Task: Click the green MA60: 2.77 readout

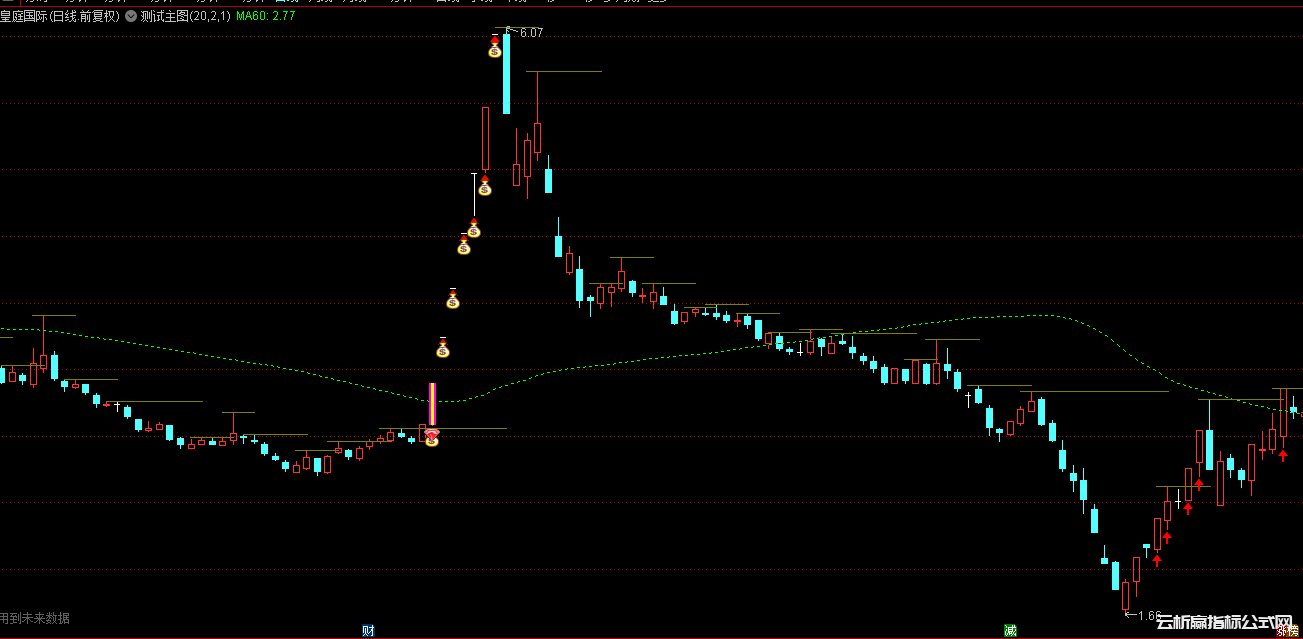Action: pos(266,16)
